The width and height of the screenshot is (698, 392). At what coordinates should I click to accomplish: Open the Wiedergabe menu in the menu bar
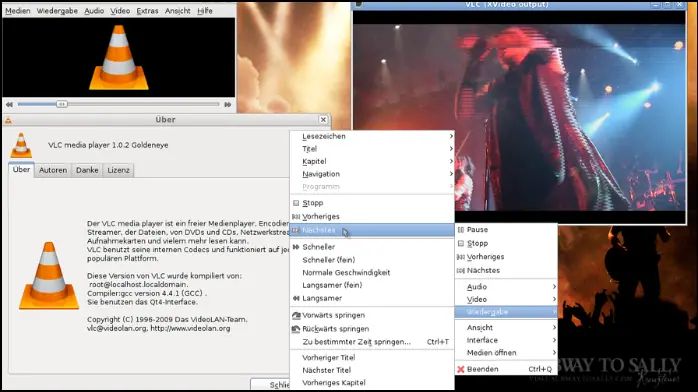[x=57, y=11]
